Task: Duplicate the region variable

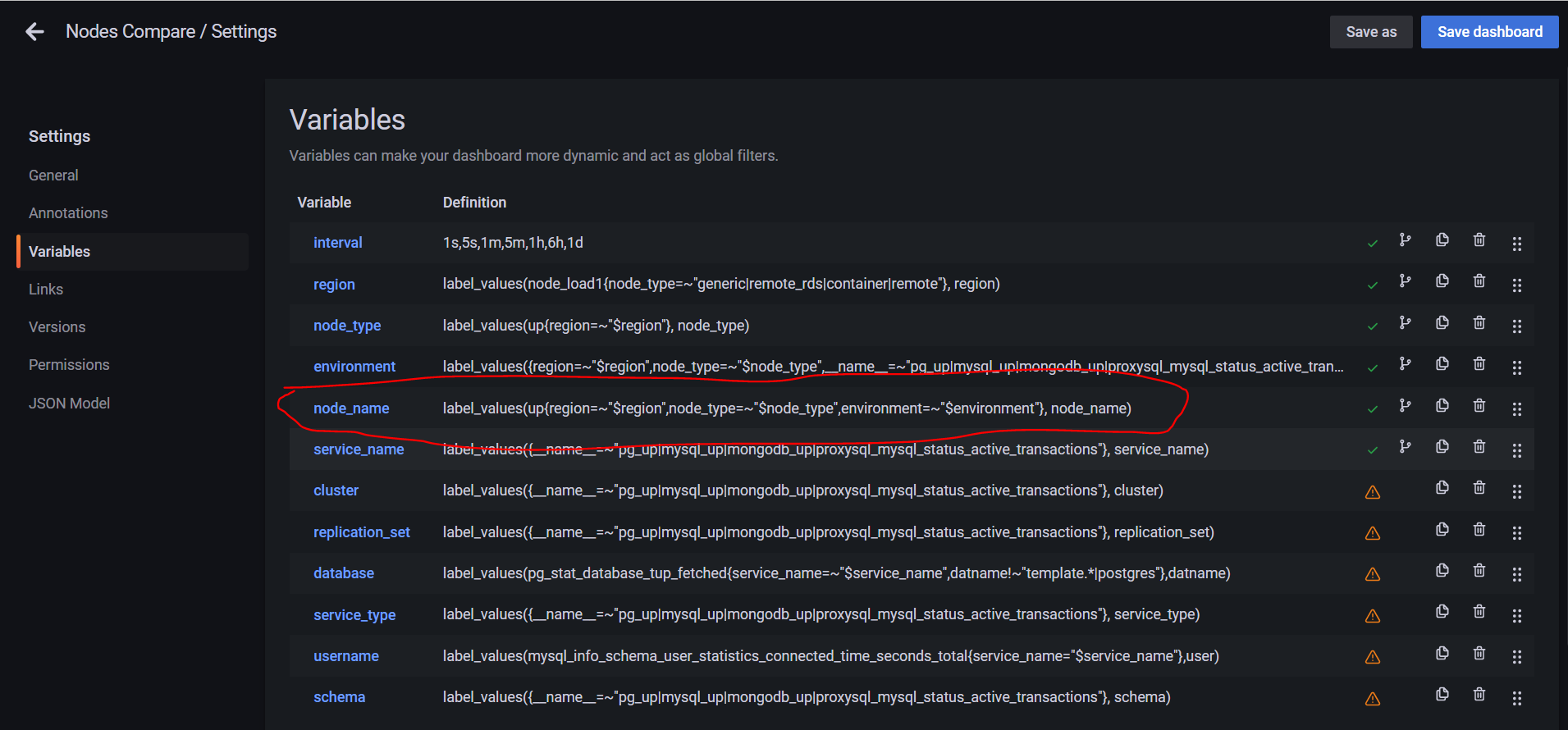Action: coord(1442,281)
